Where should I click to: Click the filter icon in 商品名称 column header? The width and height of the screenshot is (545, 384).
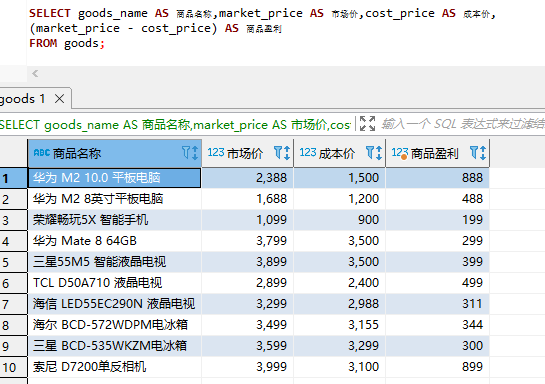186,153
